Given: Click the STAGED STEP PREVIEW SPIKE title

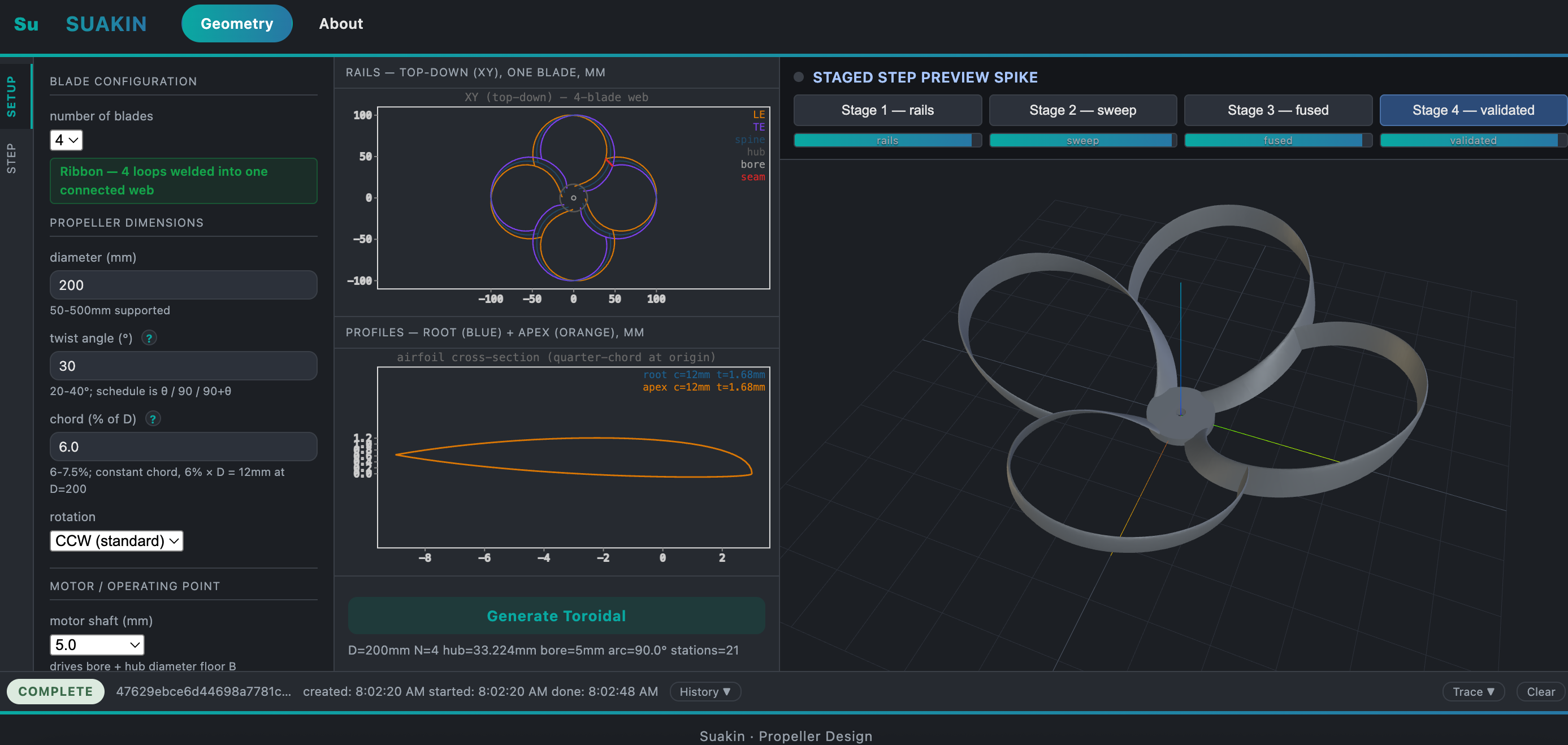Looking at the screenshot, I should (925, 77).
